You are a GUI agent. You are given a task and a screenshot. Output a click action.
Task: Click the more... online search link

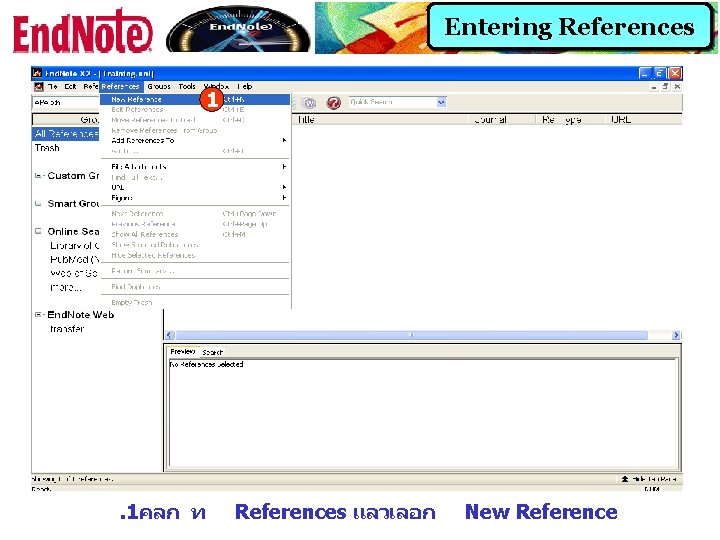66,287
